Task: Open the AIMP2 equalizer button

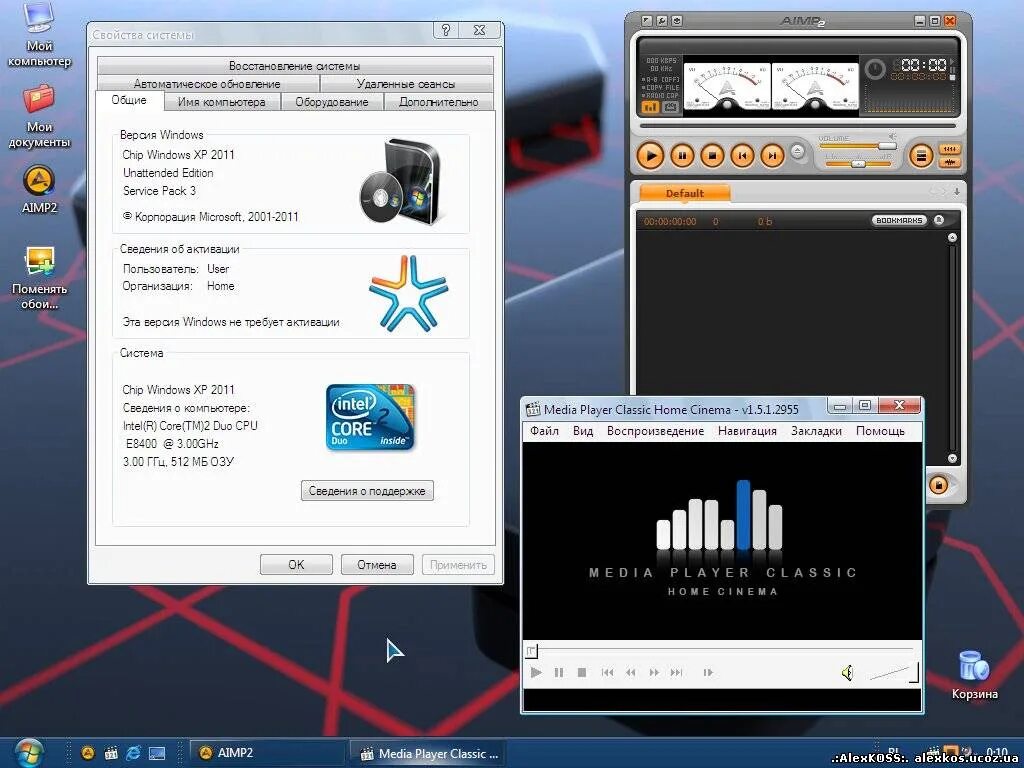Action: tap(949, 150)
